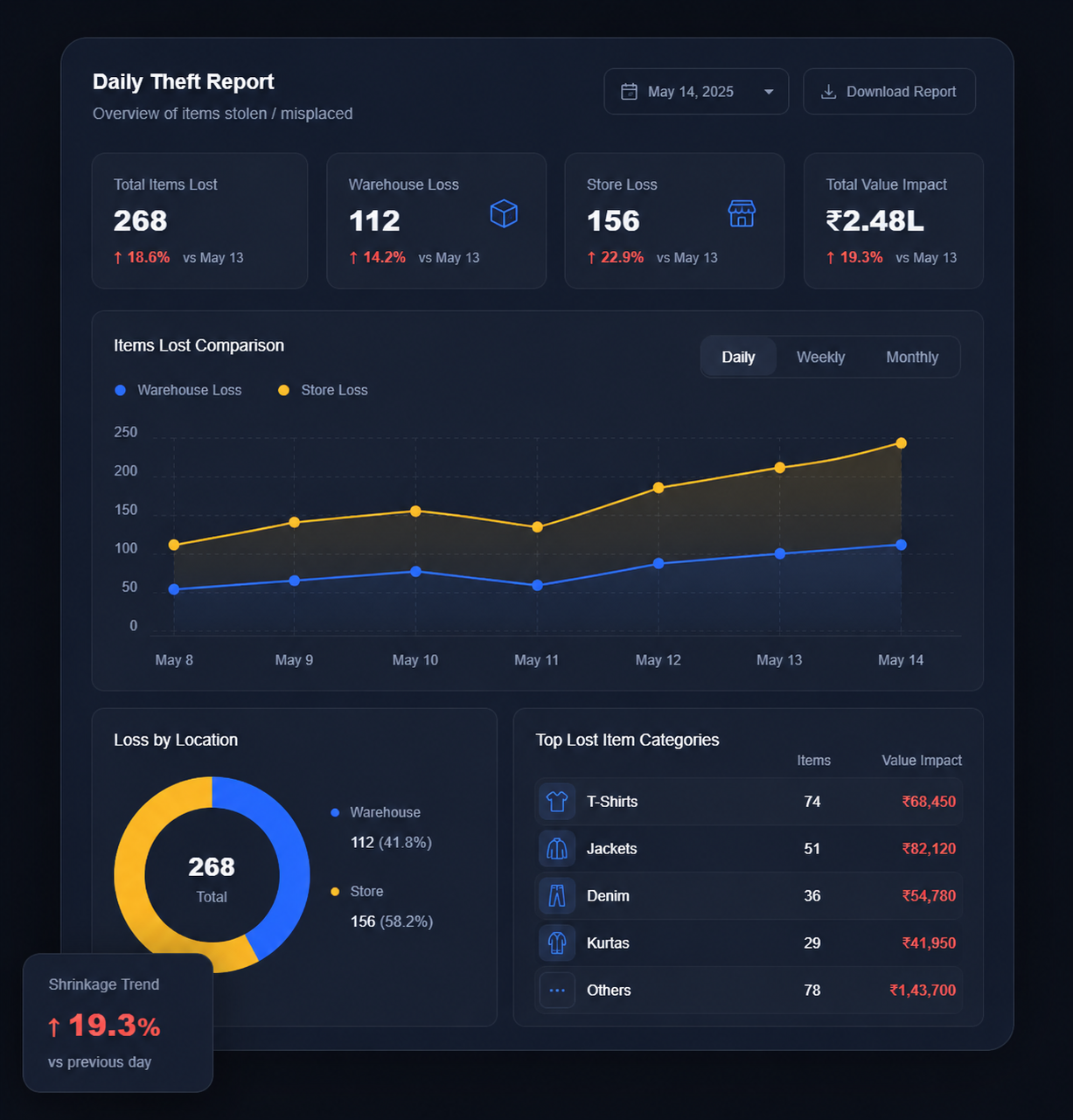Toggle the Store Loss chart legend

[x=323, y=390]
